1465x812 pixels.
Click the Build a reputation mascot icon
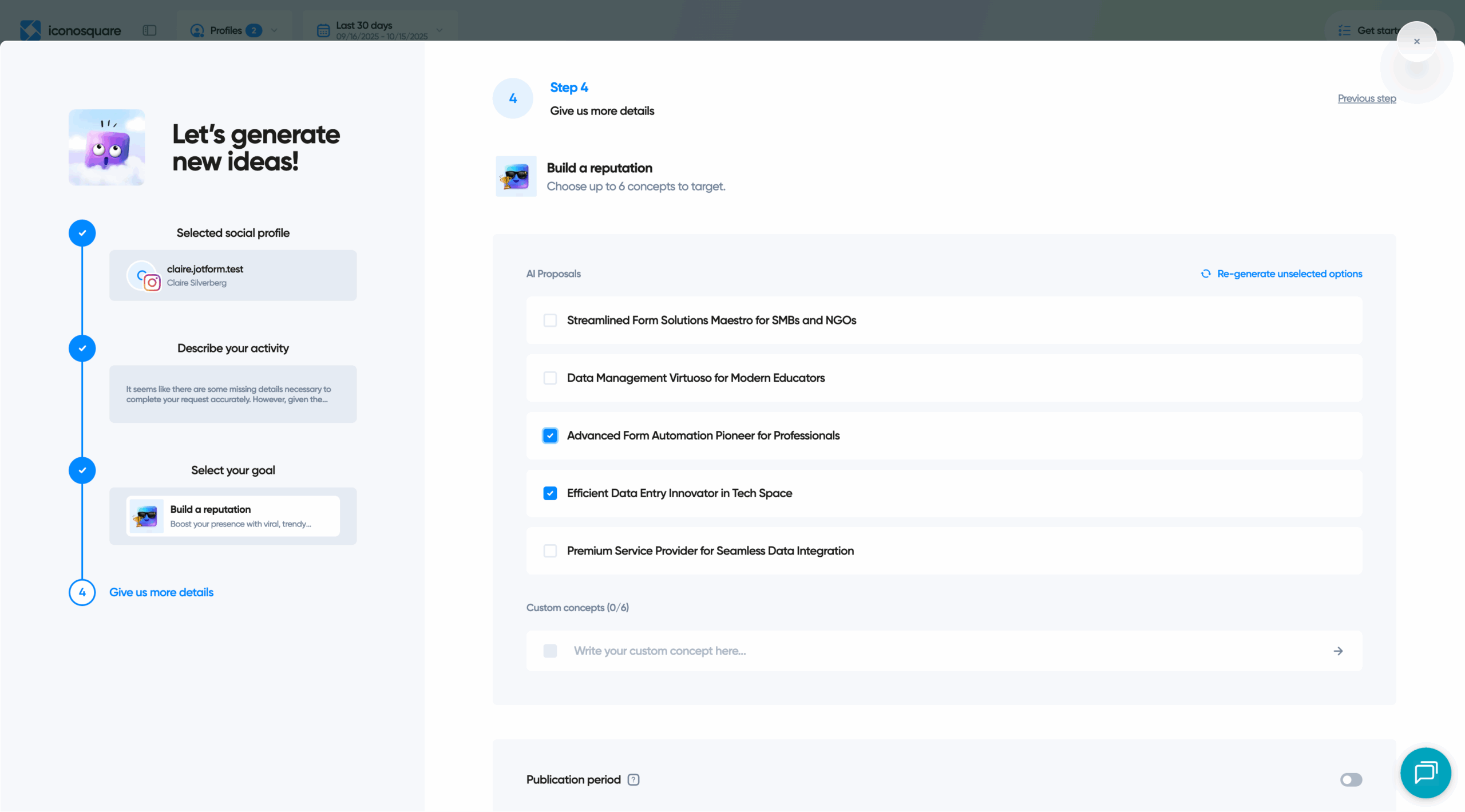(515, 176)
